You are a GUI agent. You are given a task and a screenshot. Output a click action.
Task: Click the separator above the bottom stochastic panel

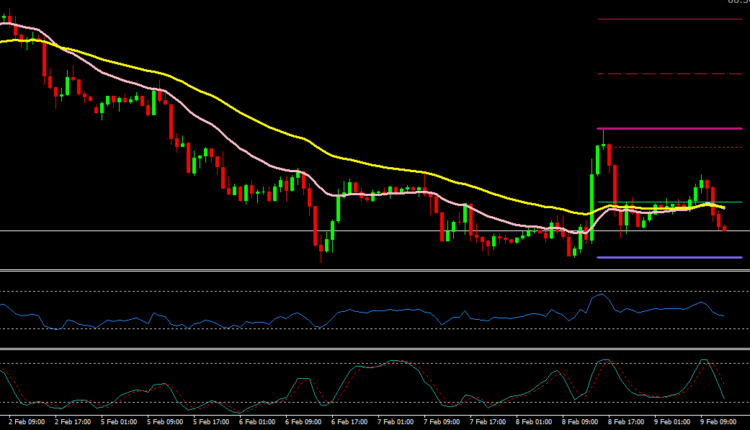click(375, 349)
